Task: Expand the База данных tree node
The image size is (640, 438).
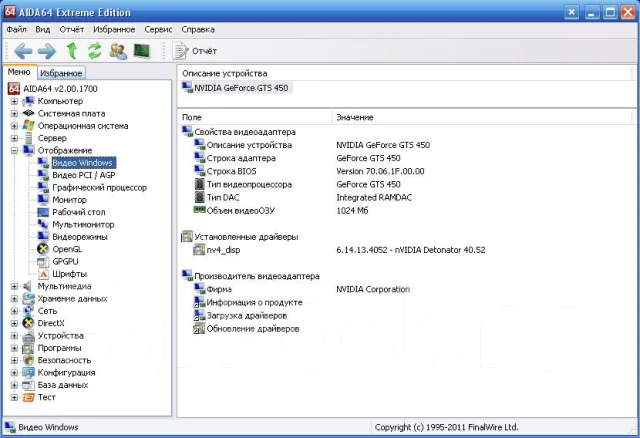Action: [x=14, y=385]
